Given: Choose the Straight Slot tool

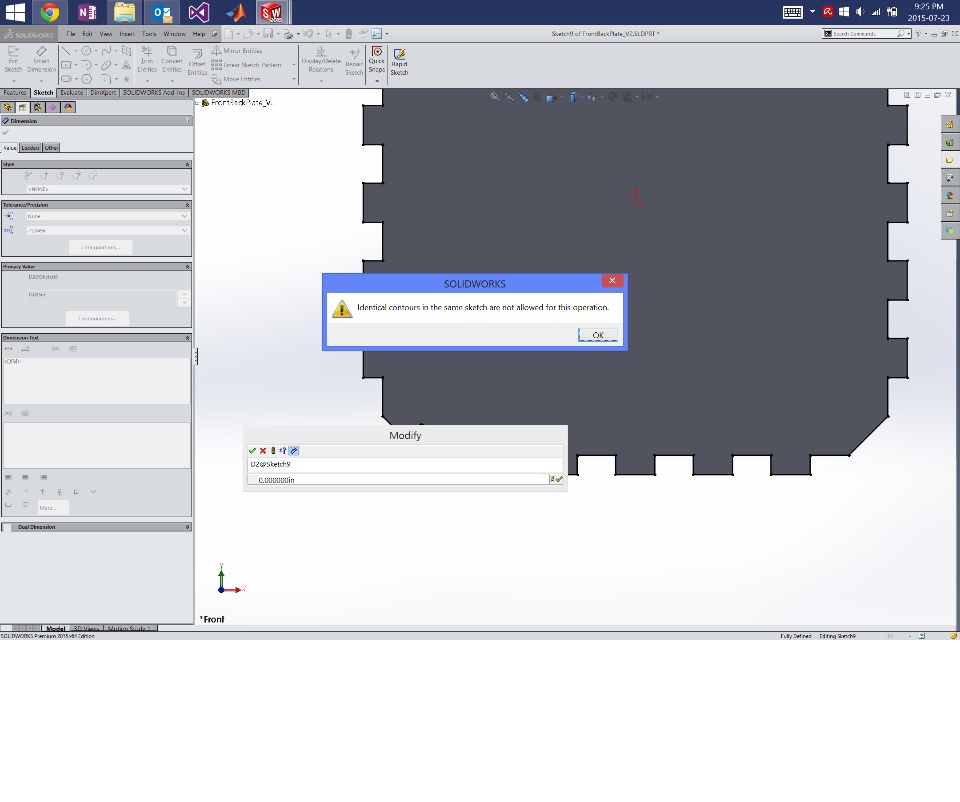Looking at the screenshot, I should 66,79.
